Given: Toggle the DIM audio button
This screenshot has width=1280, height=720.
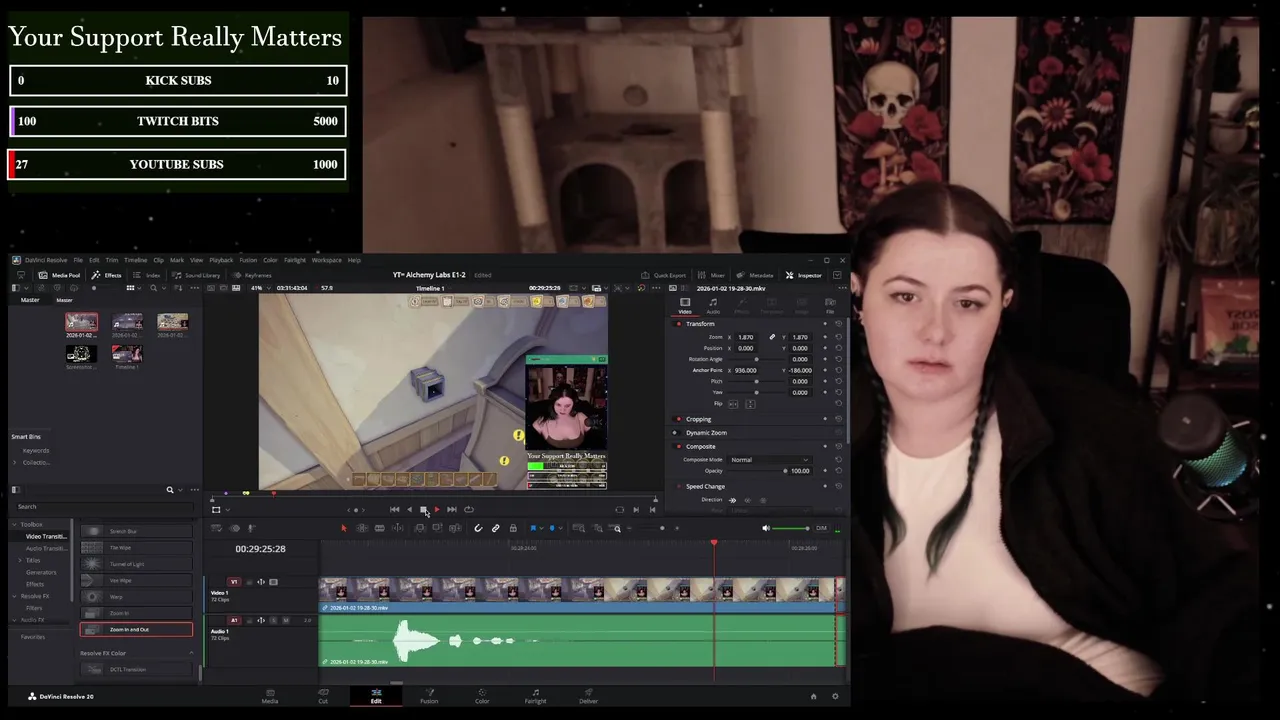Looking at the screenshot, I should point(821,528).
